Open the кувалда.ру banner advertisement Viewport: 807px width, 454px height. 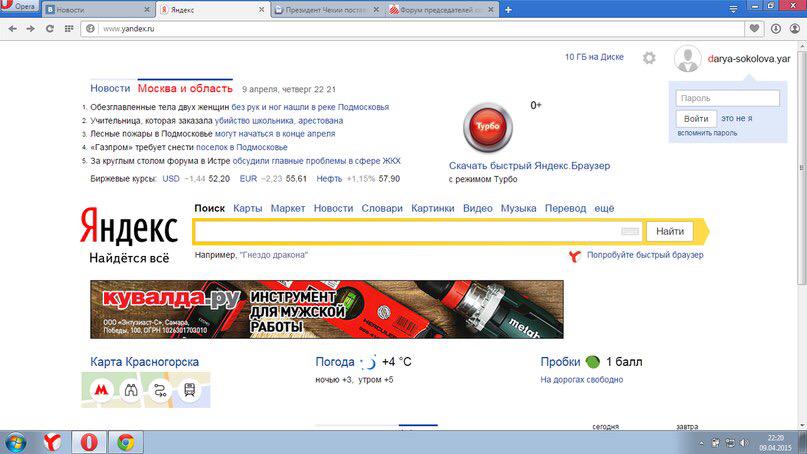click(x=327, y=309)
